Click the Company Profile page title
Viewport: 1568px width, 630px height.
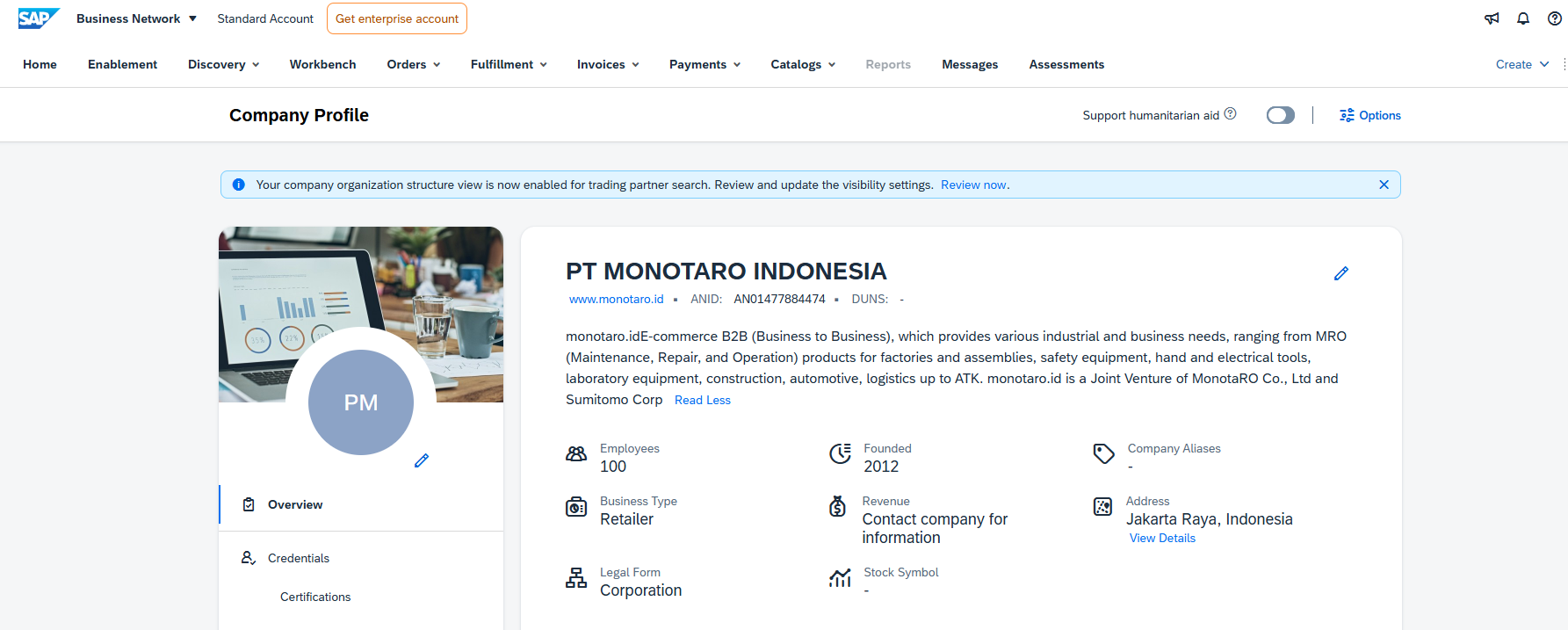[x=299, y=115]
